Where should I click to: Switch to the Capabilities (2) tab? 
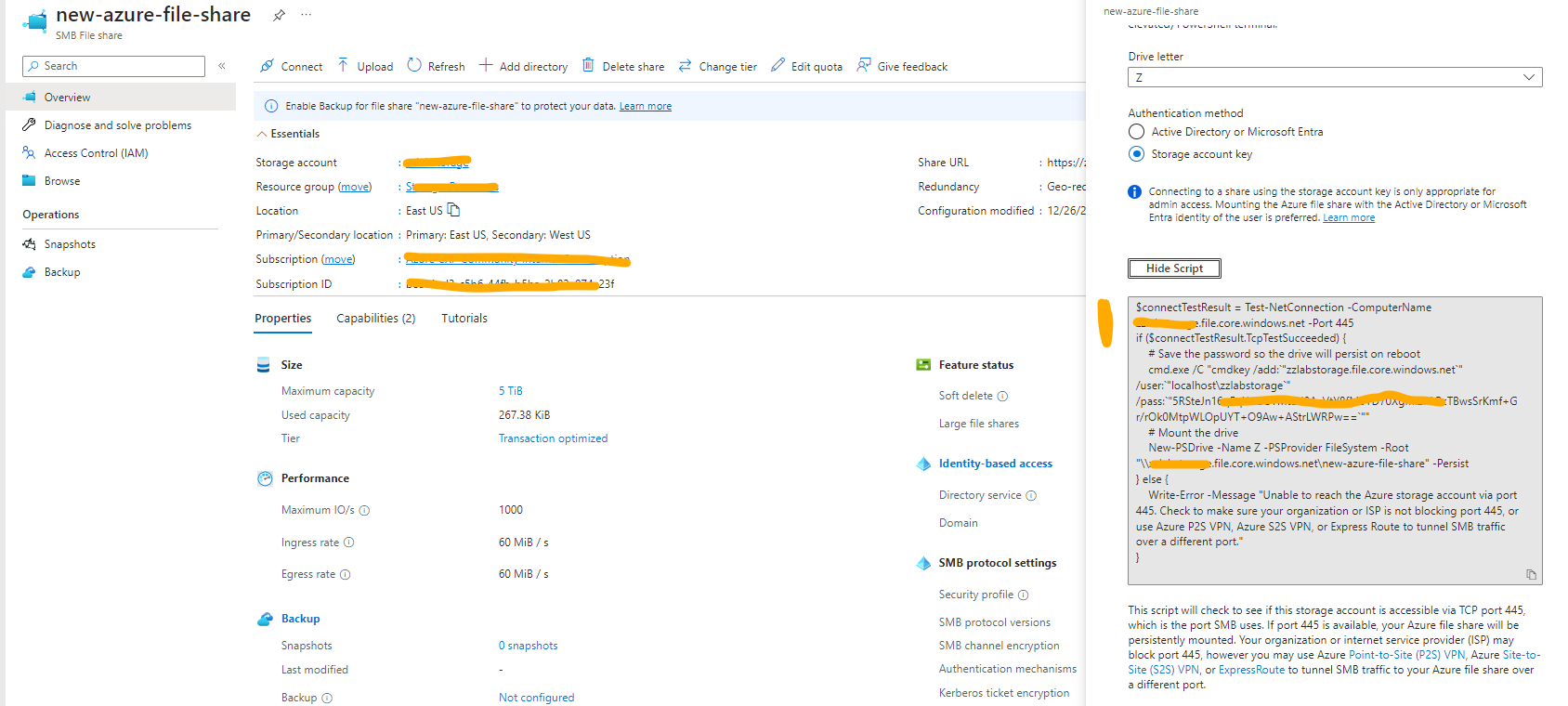[x=376, y=319]
